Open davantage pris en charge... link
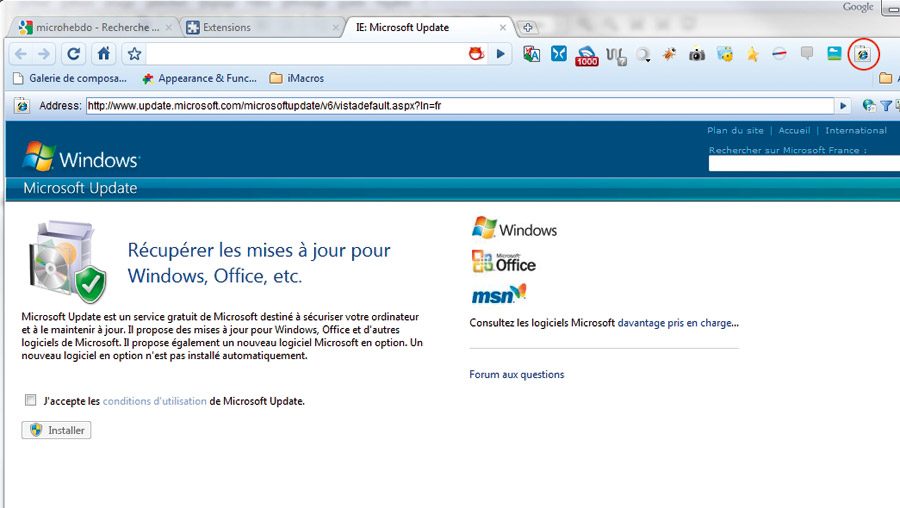The image size is (900, 508). click(678, 323)
